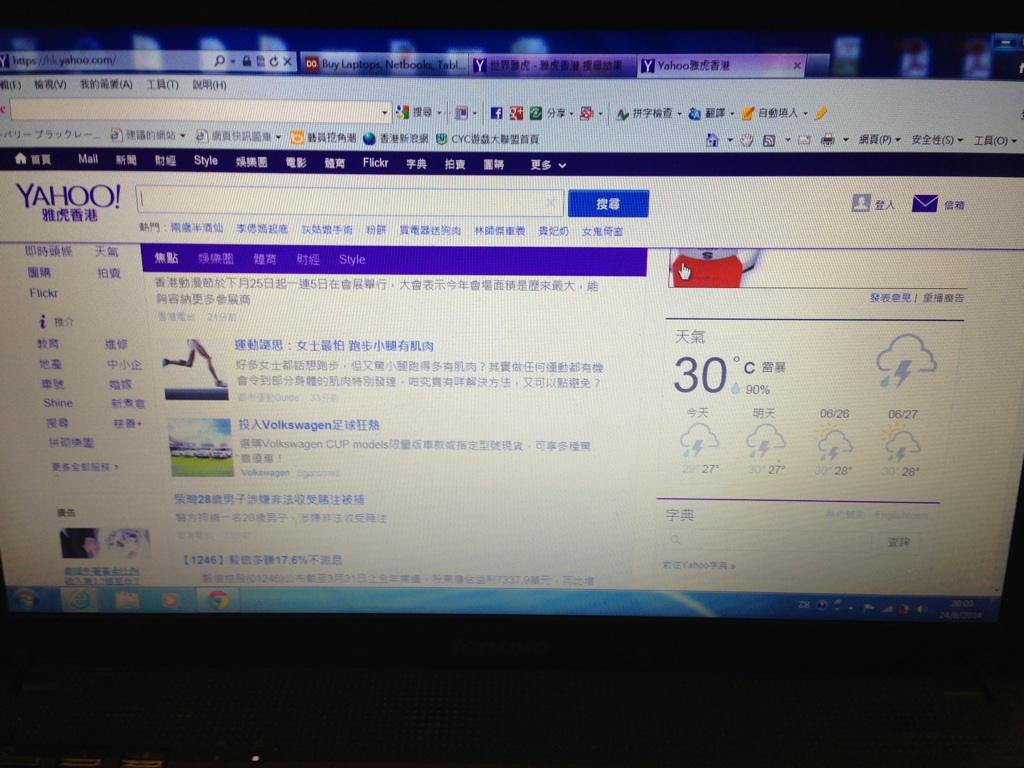Open the 檢視(V) menu
The height and width of the screenshot is (768, 1024).
click(x=50, y=84)
